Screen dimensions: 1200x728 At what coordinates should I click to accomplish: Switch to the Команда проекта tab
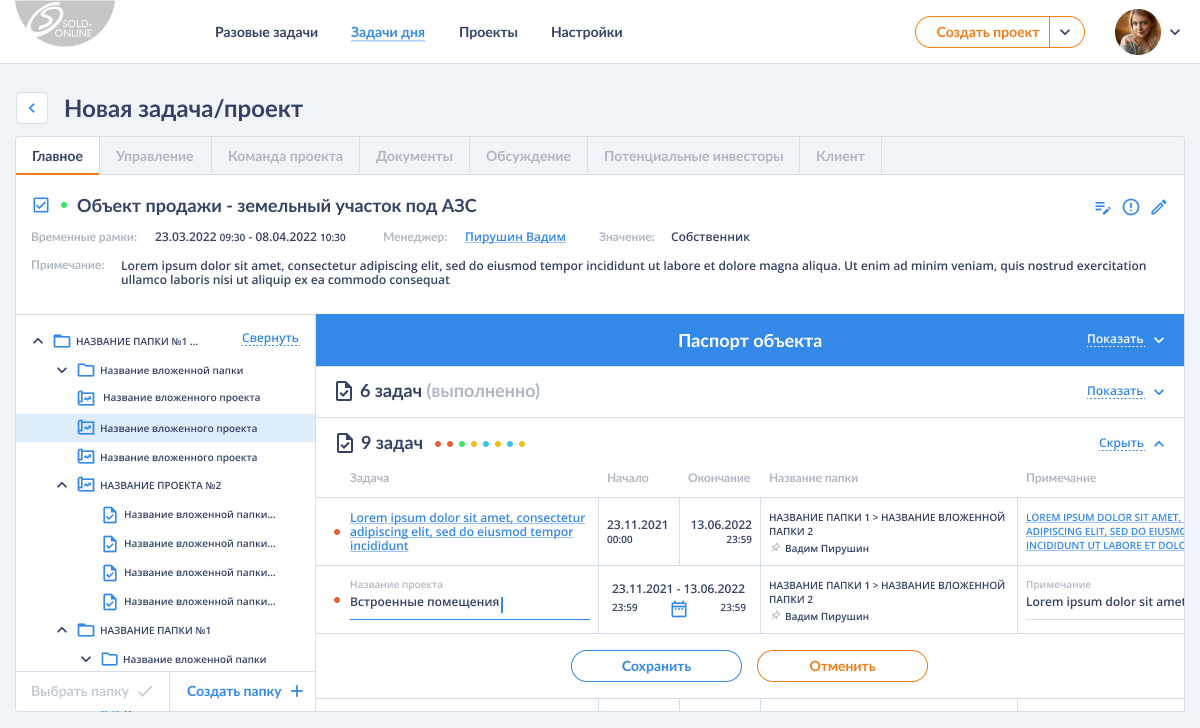[285, 156]
